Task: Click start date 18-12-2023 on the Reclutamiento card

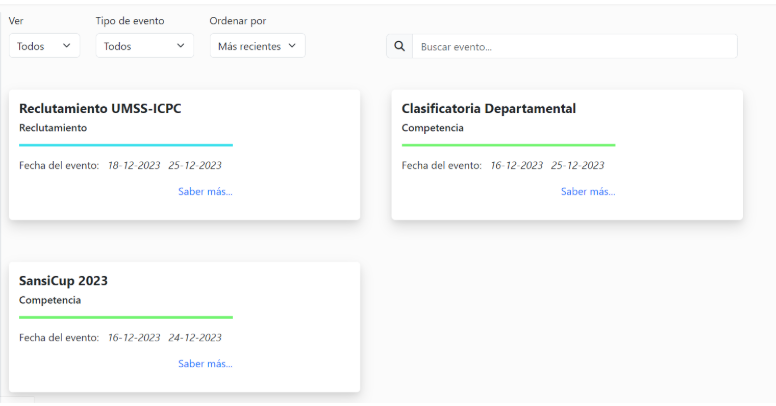Action: click(x=134, y=166)
